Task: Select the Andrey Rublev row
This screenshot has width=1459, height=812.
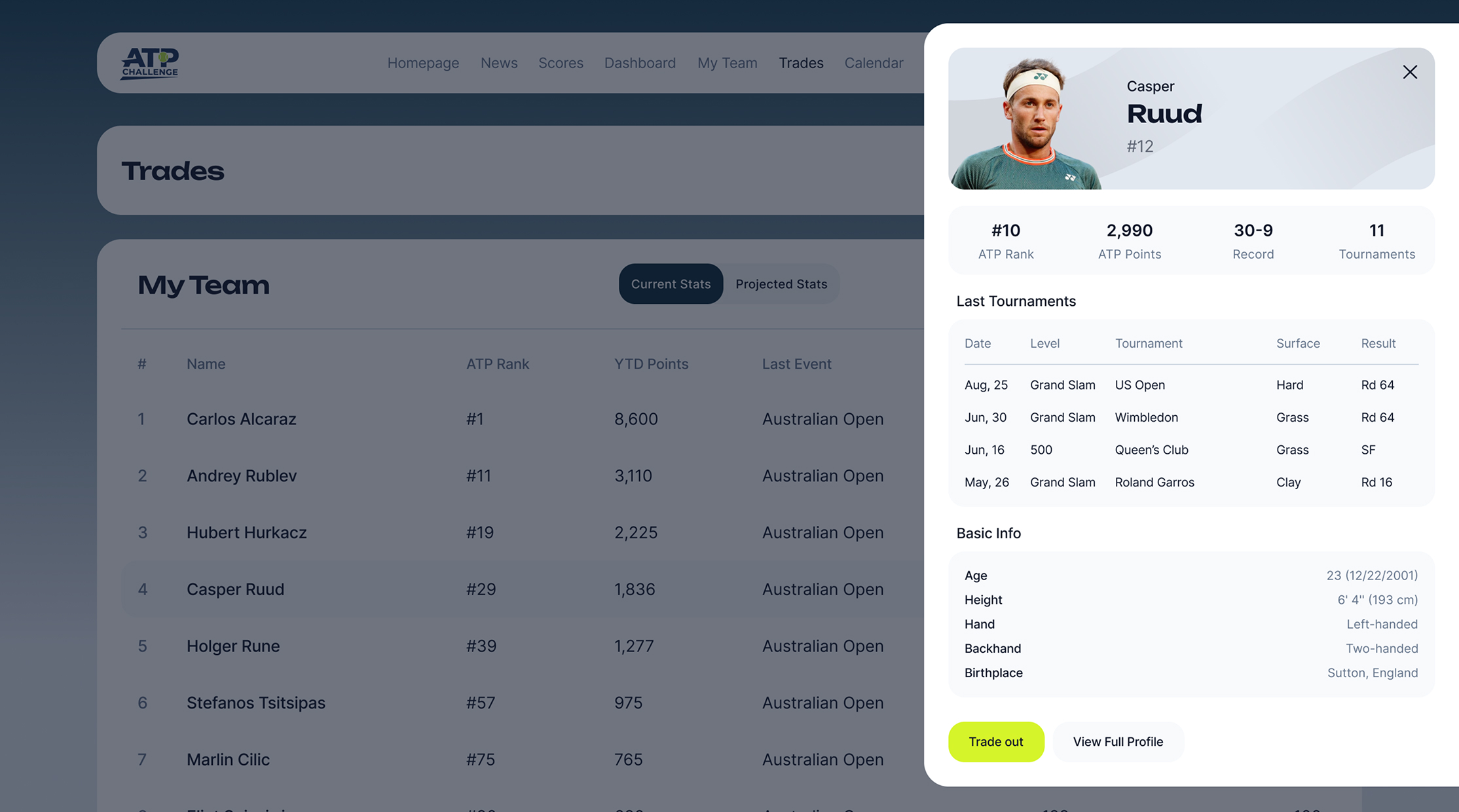Action: [241, 476]
